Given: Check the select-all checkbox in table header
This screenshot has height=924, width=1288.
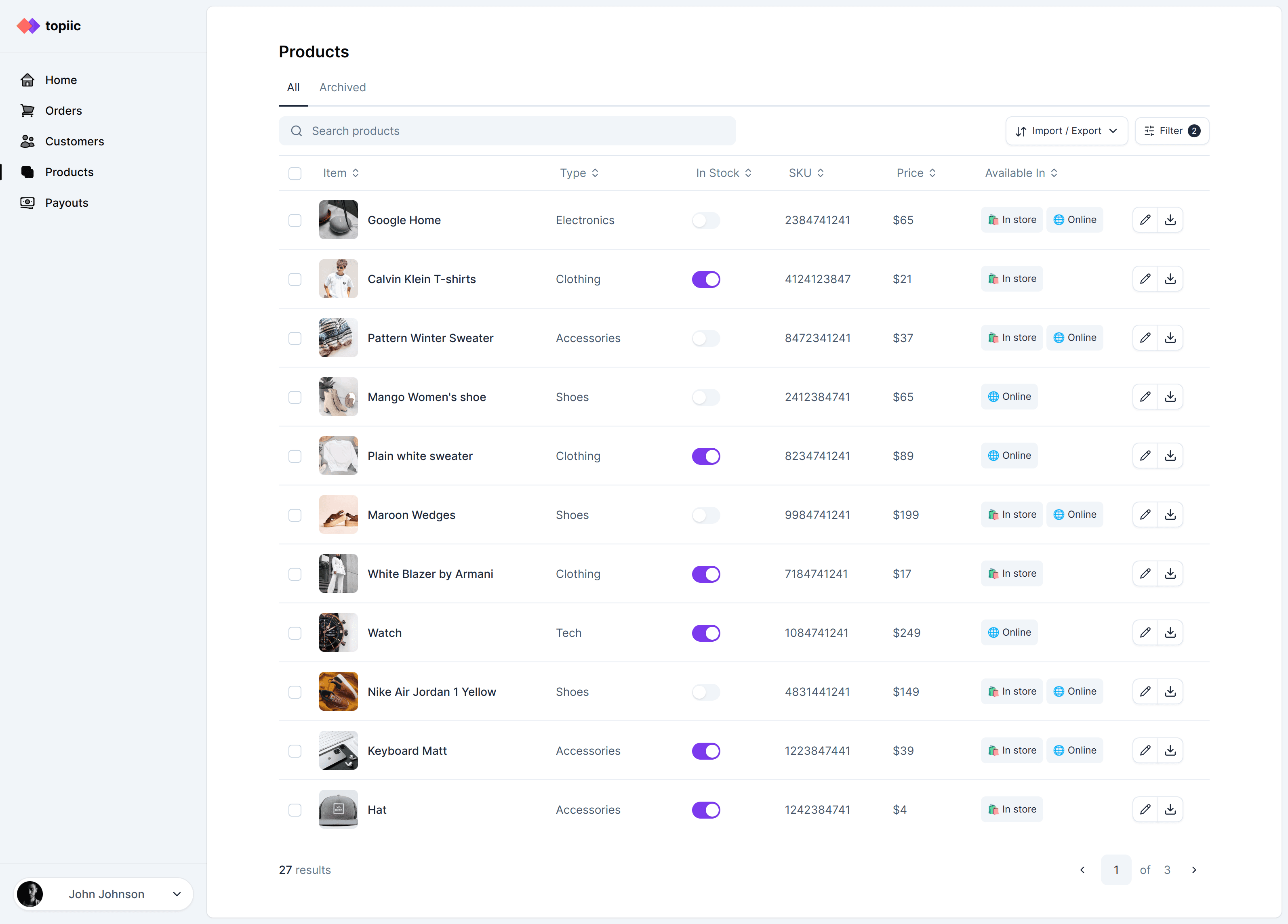Looking at the screenshot, I should point(295,173).
